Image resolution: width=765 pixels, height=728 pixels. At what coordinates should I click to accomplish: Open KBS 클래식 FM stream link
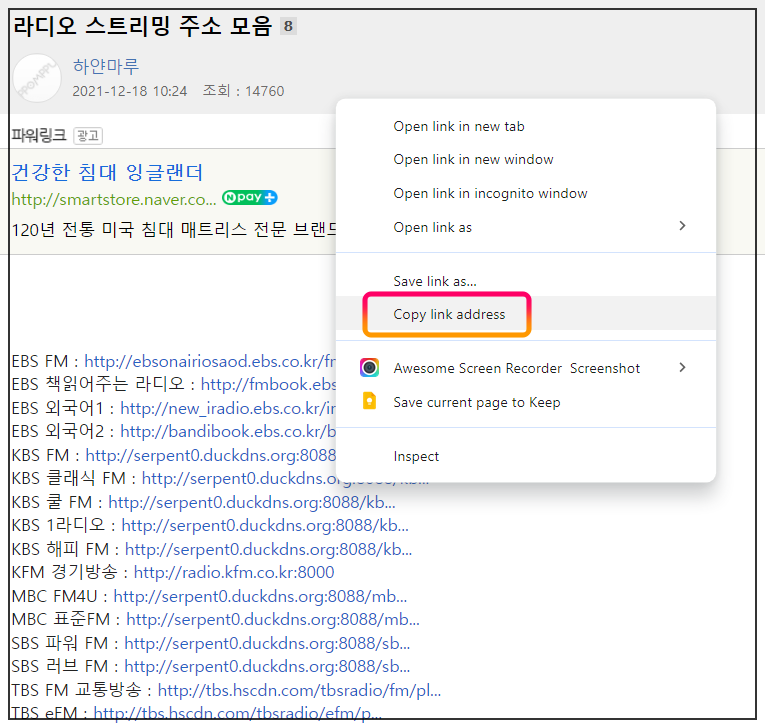point(285,479)
